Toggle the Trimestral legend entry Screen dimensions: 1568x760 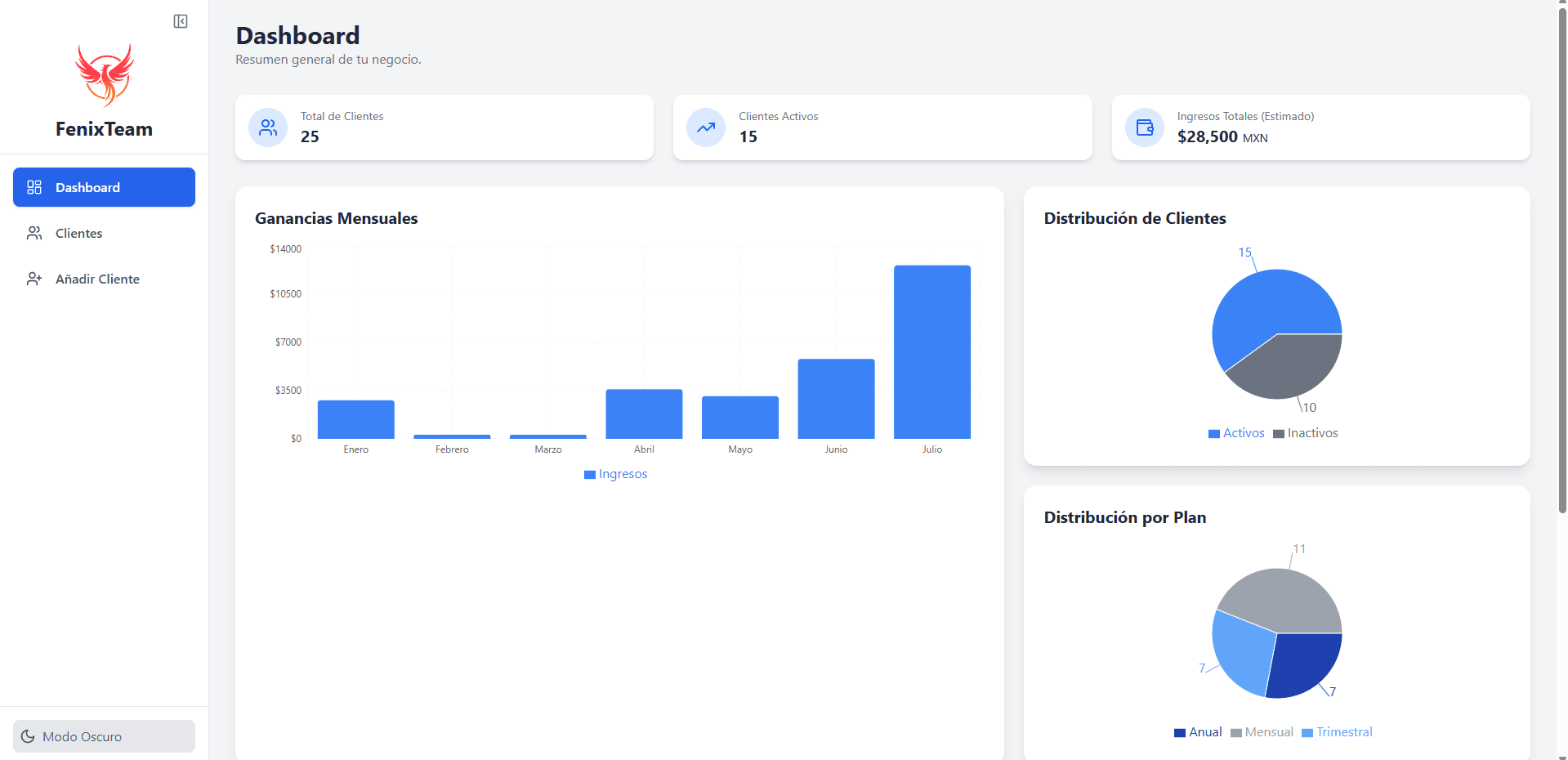tap(1337, 732)
